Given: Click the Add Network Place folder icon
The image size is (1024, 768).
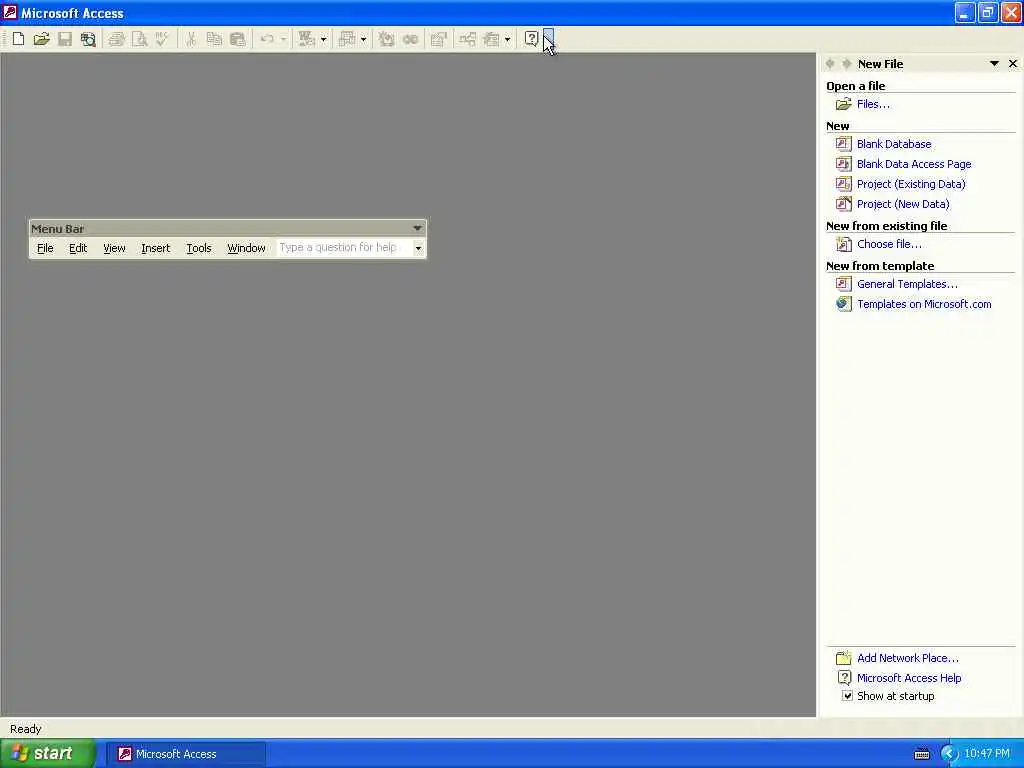Looking at the screenshot, I should click(x=844, y=658).
